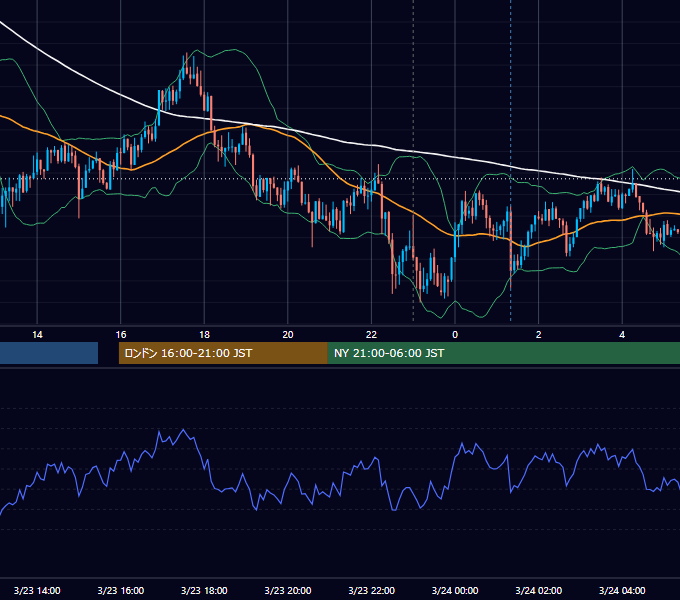Click the 4 hour axis label

click(x=622, y=335)
